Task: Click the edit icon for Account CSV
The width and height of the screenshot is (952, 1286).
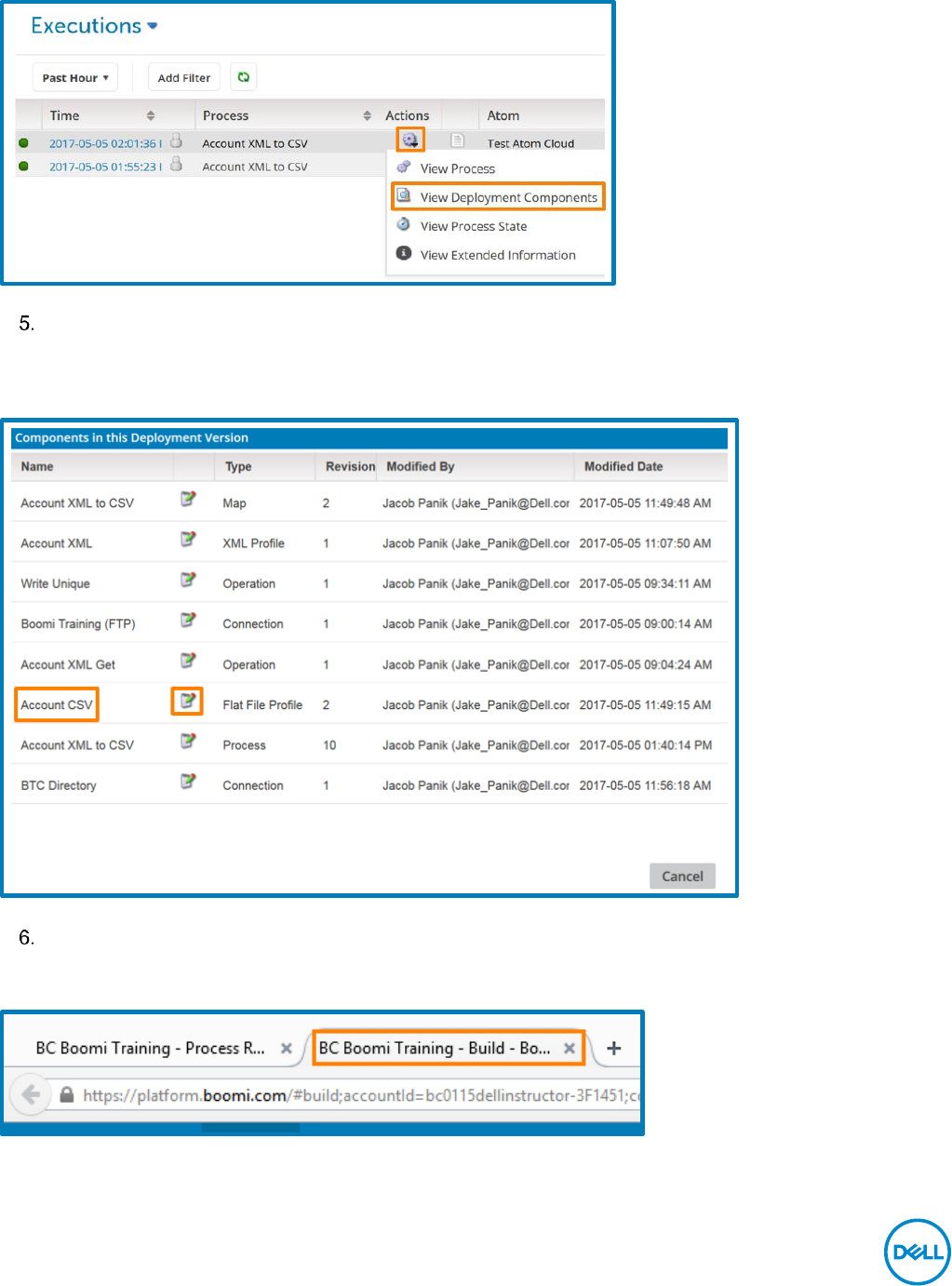Action: [x=187, y=701]
